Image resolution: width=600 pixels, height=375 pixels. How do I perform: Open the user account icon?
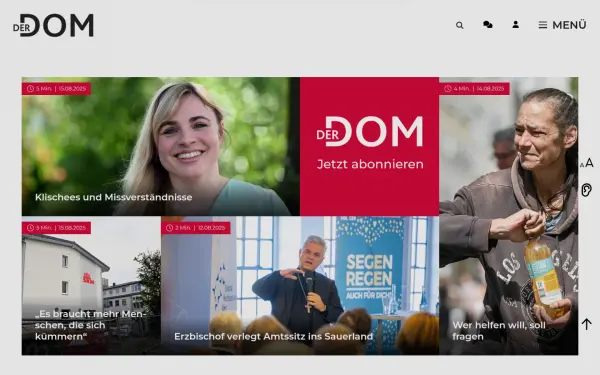click(x=515, y=25)
